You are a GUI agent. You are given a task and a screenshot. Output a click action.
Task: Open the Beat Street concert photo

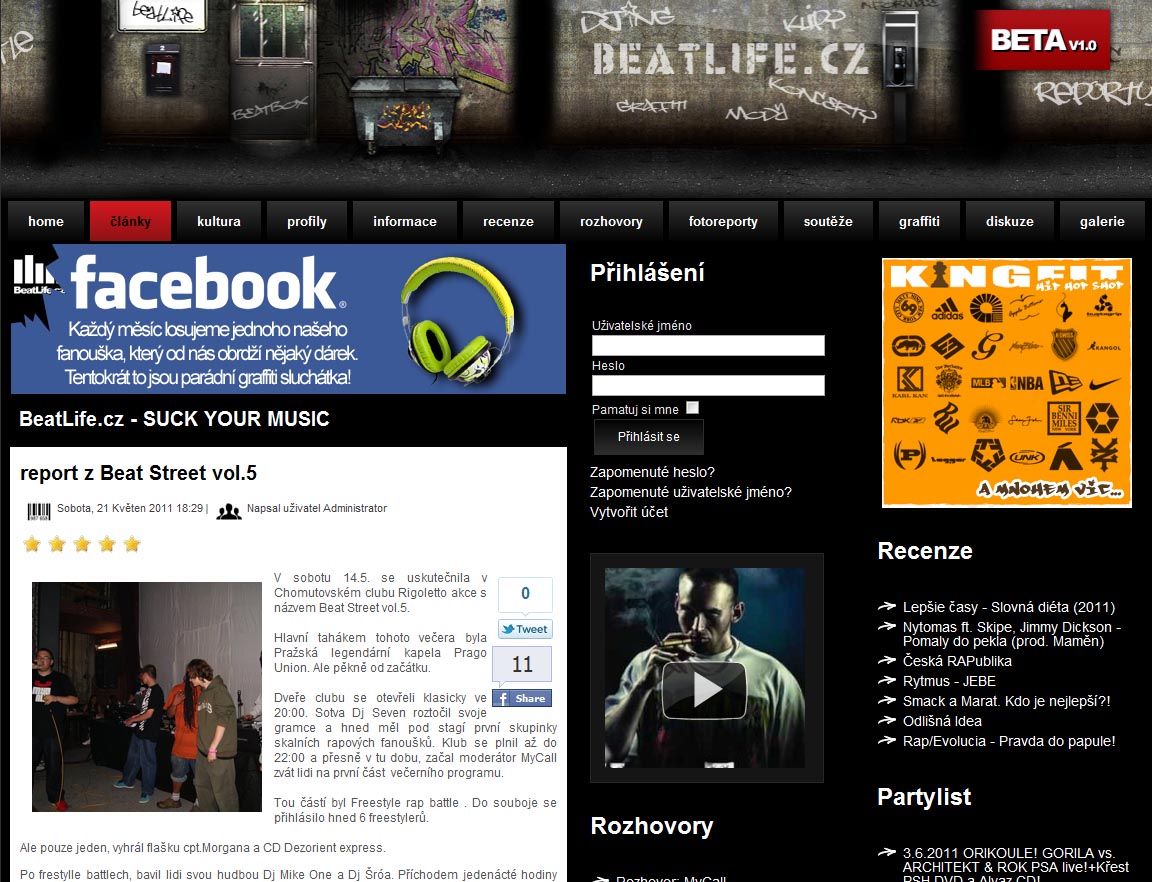[x=147, y=697]
